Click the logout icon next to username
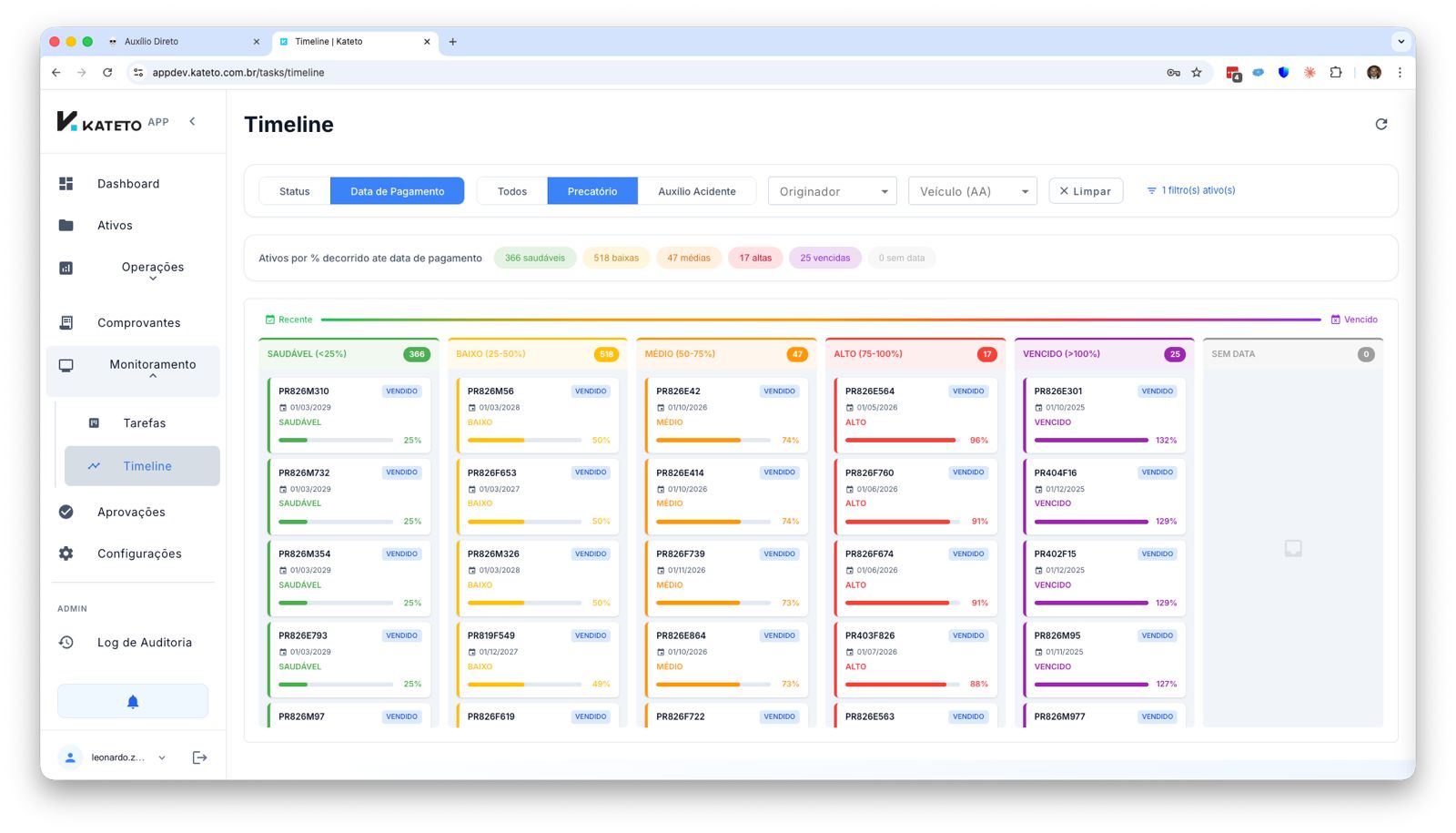The height and width of the screenshot is (833, 1456). 199,757
